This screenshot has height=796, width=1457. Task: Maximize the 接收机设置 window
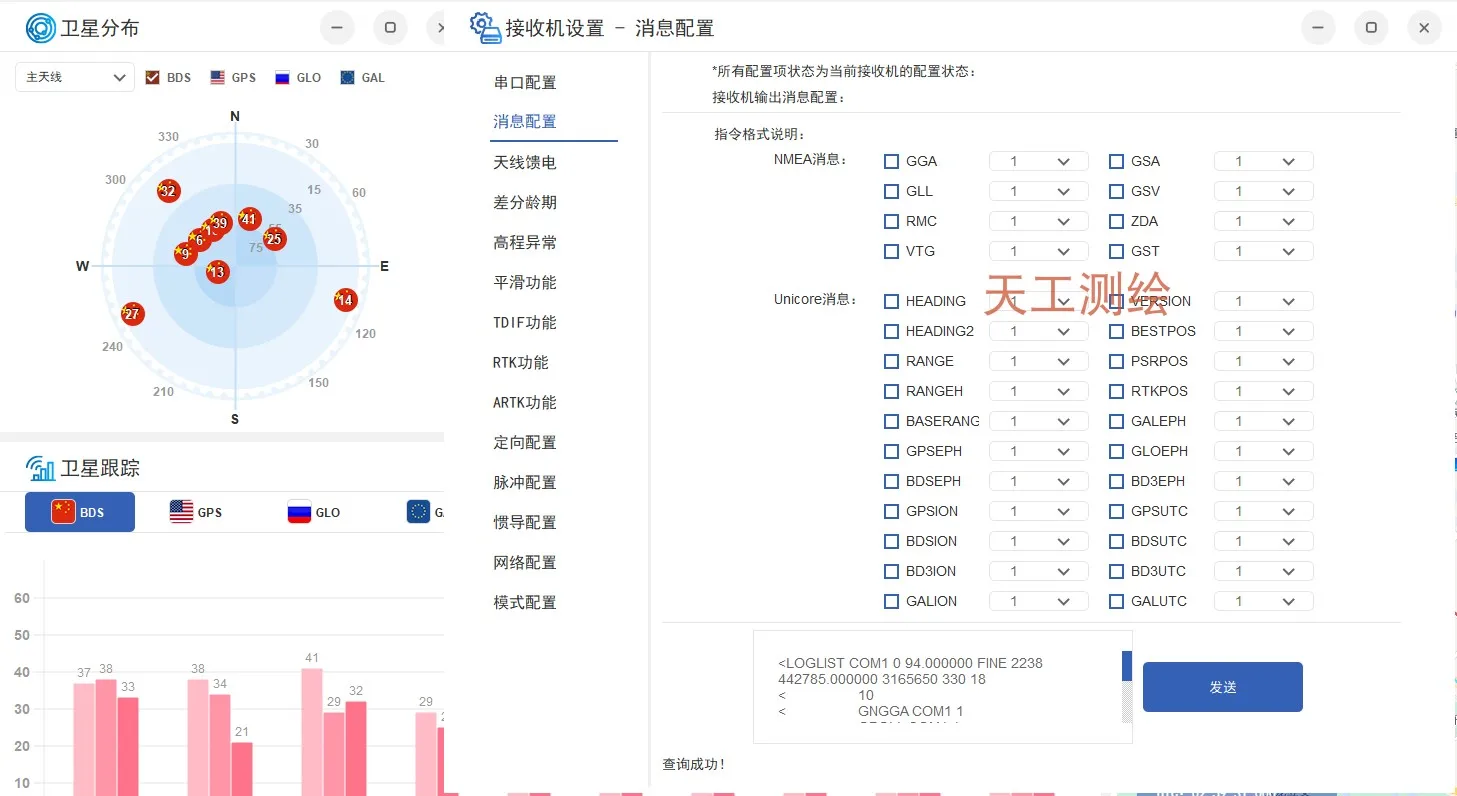pyautogui.click(x=1371, y=28)
